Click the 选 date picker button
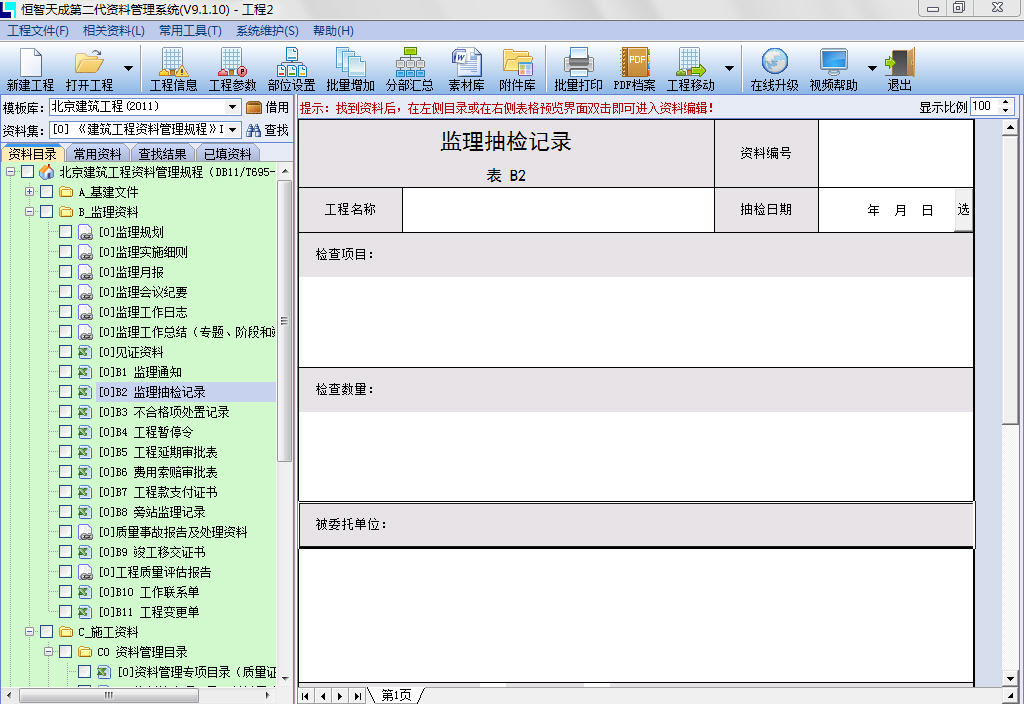 pos(963,209)
